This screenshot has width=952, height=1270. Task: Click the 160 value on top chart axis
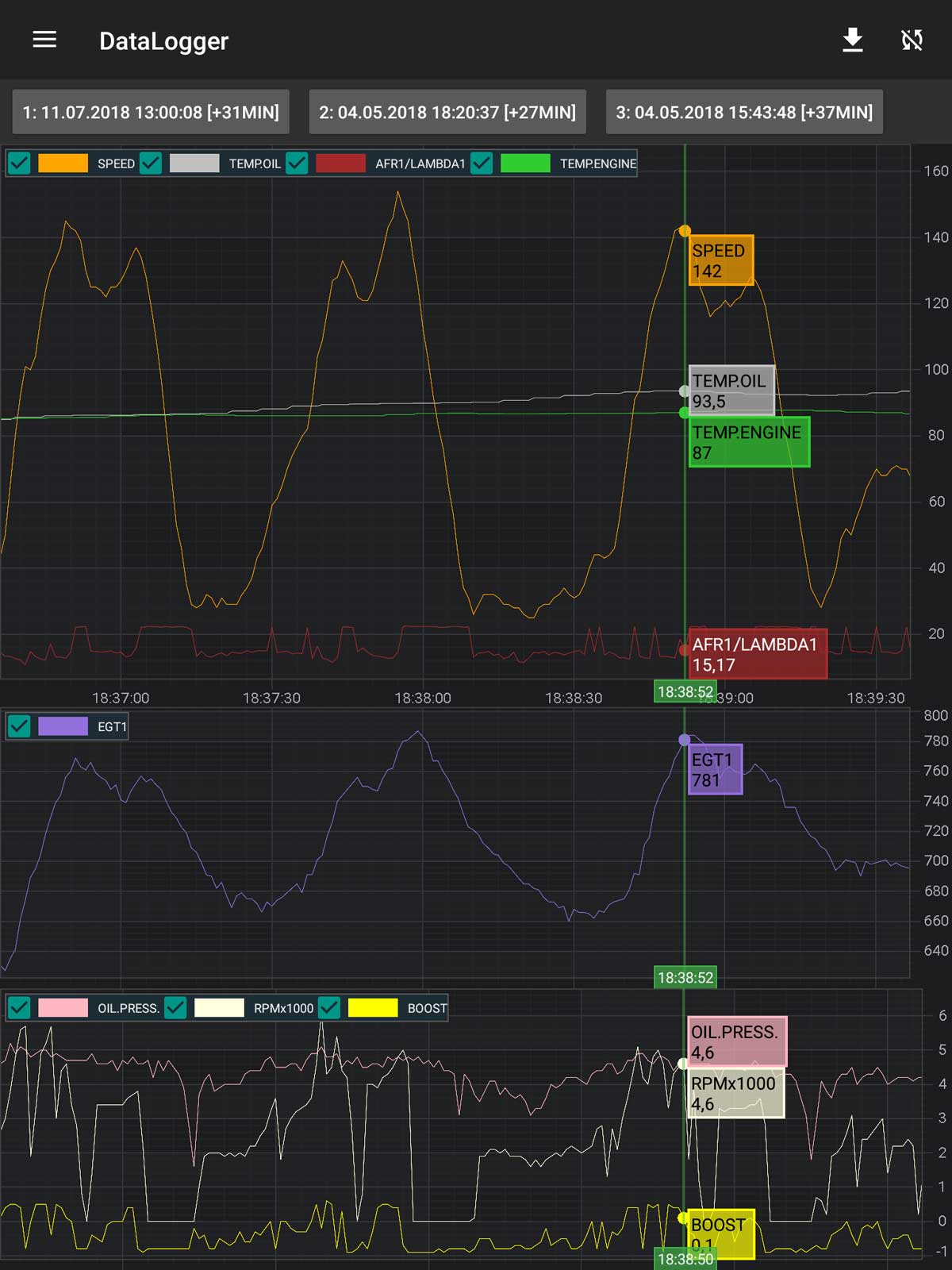(936, 171)
